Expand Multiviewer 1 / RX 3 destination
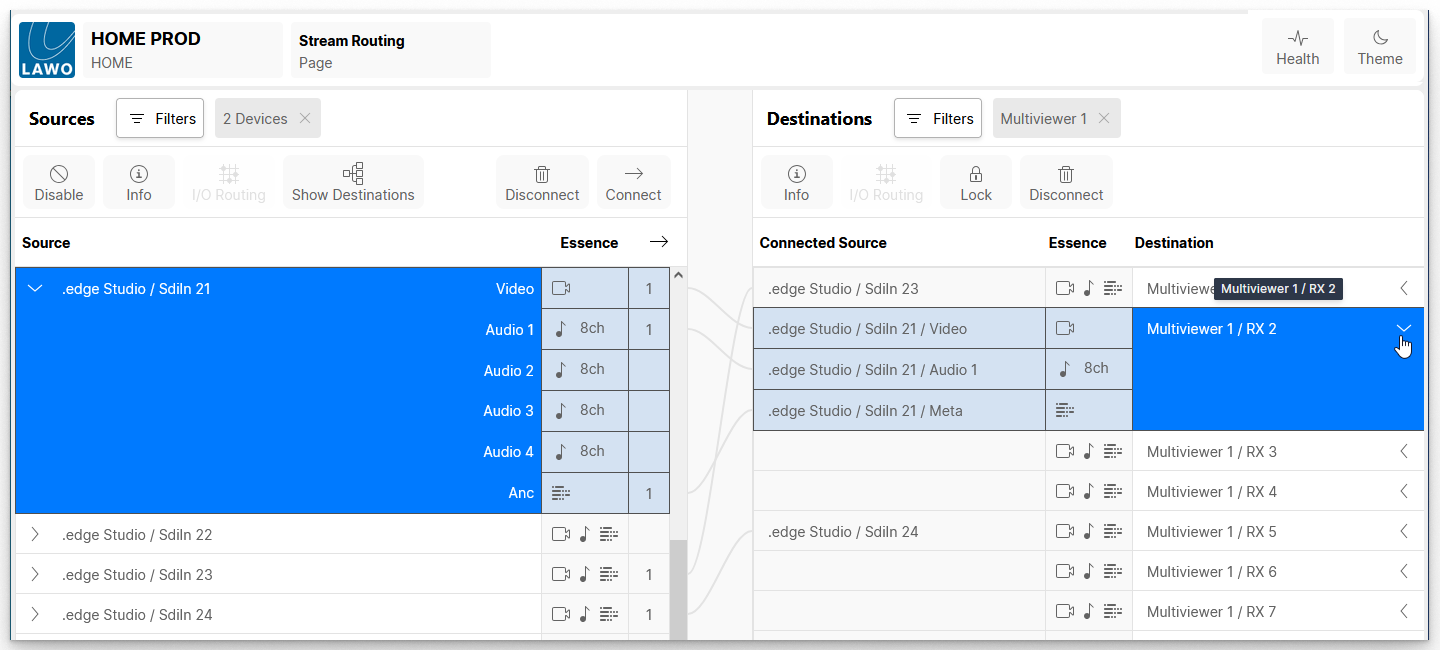 1403,451
